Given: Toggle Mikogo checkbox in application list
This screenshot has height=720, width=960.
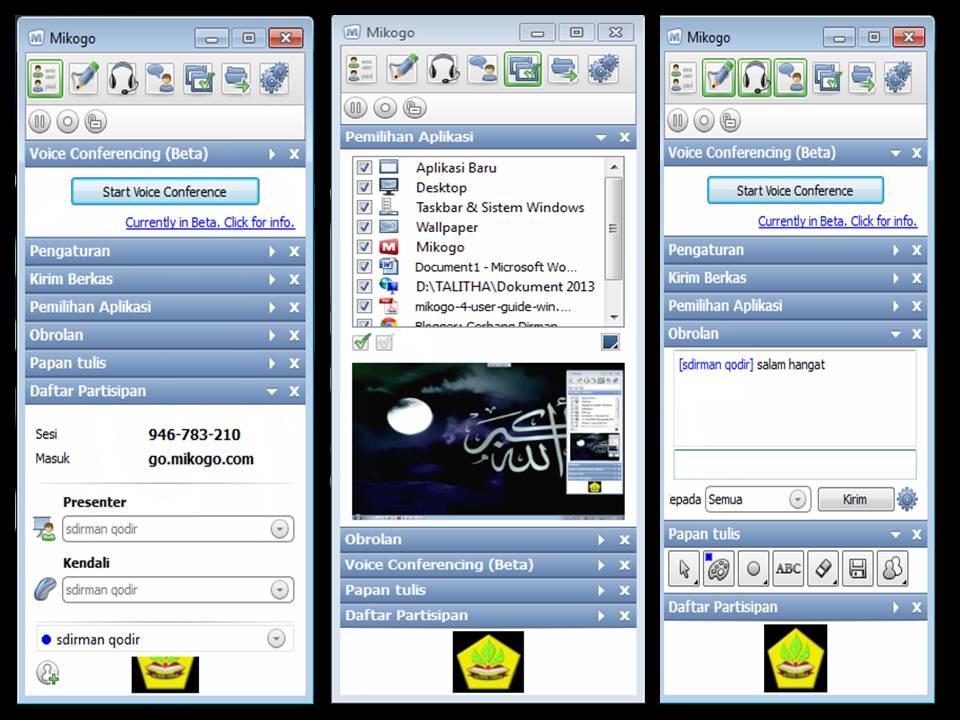Looking at the screenshot, I should (364, 247).
